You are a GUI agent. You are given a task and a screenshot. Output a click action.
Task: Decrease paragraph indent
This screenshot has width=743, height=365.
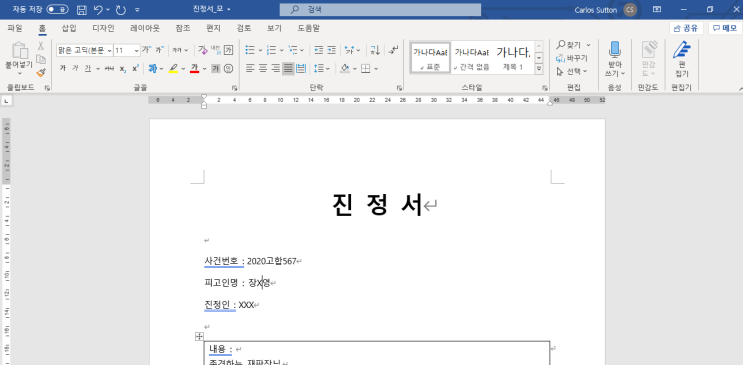point(318,50)
